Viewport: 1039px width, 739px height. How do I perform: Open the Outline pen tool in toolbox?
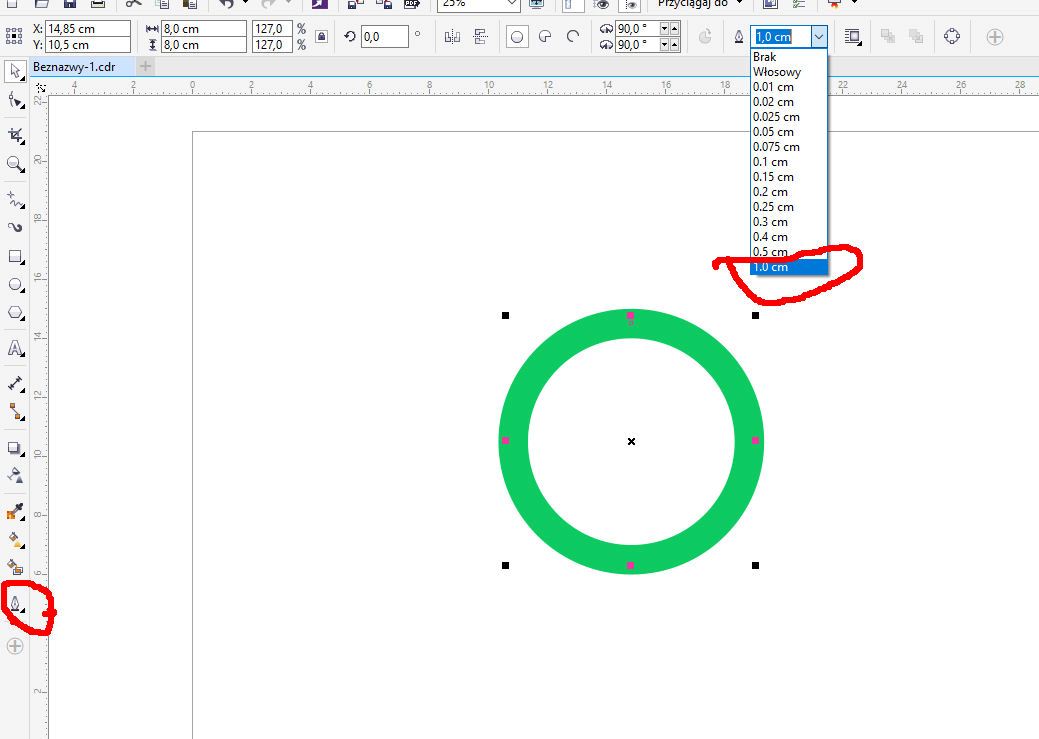[15, 603]
